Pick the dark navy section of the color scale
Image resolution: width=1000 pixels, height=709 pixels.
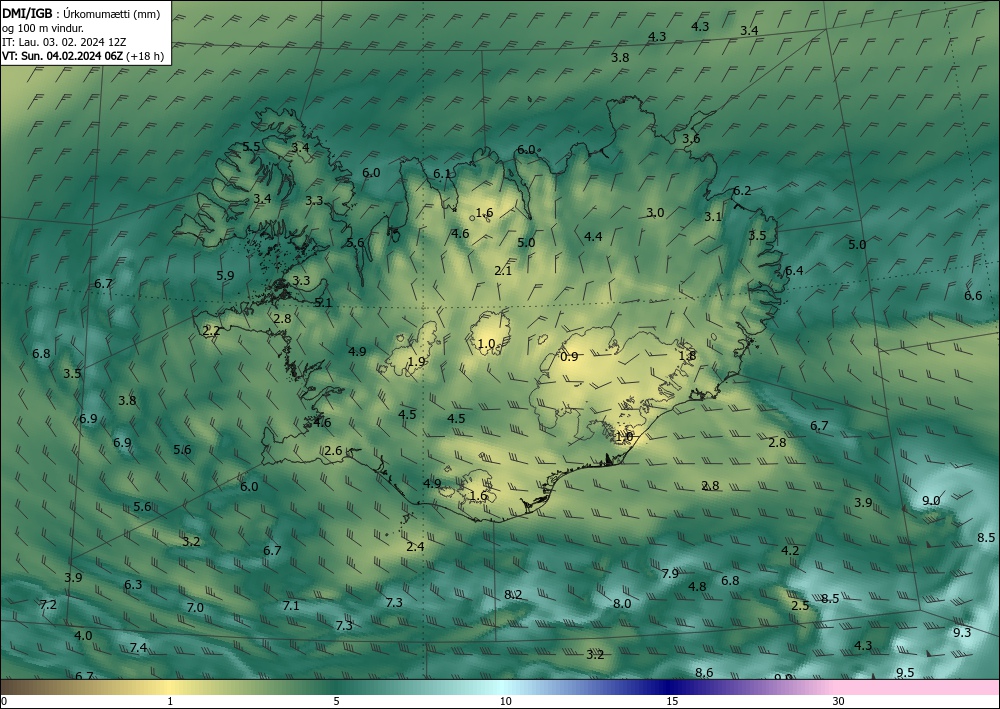coord(670,687)
